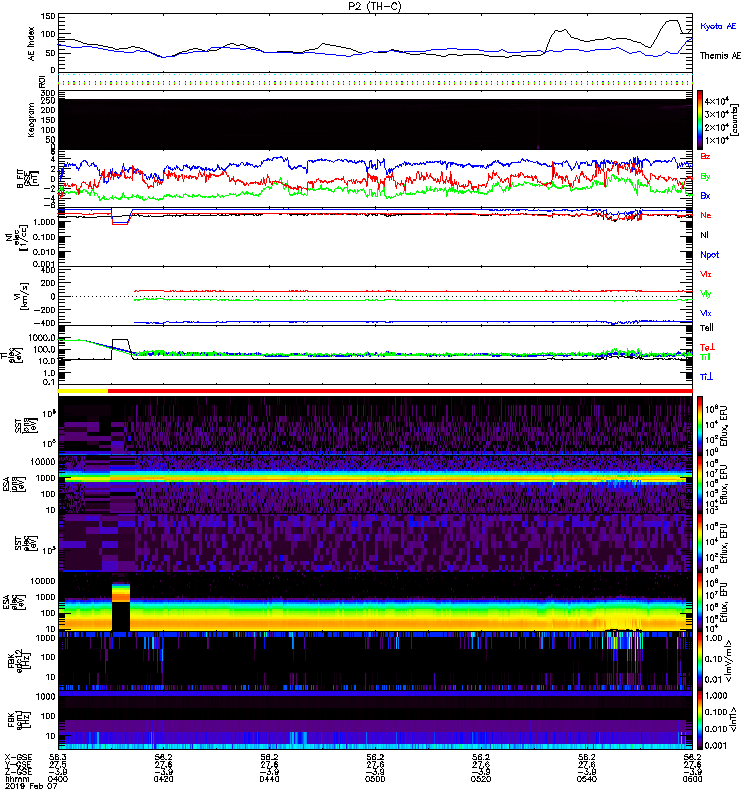
Task: Click the 0440 time axis label
Action: click(269, 779)
